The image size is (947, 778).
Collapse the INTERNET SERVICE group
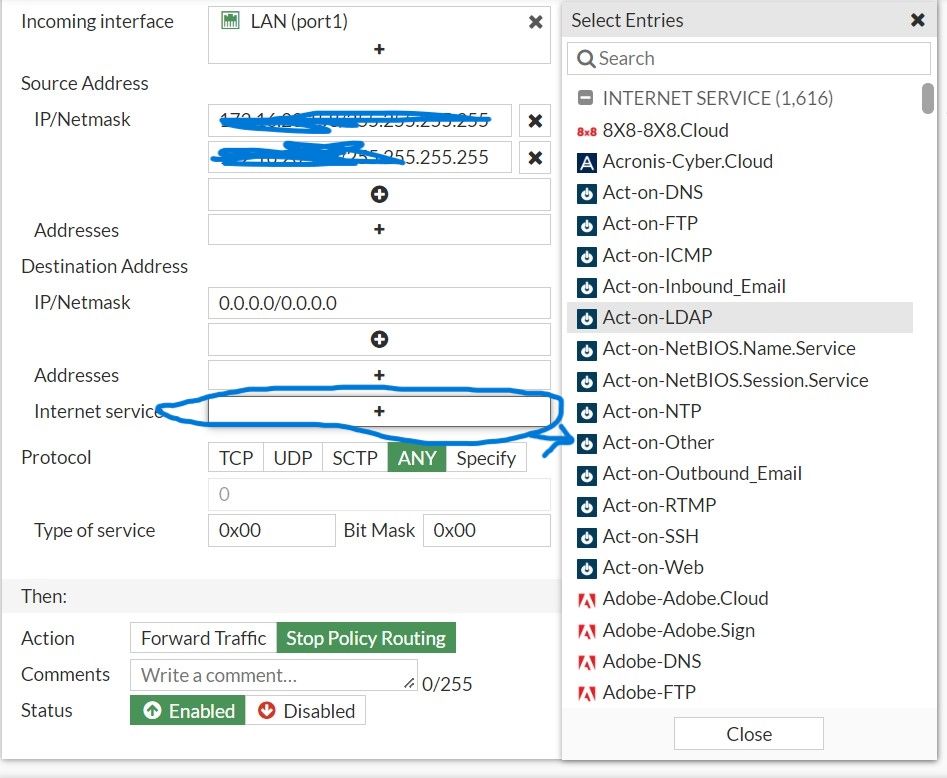pos(585,98)
